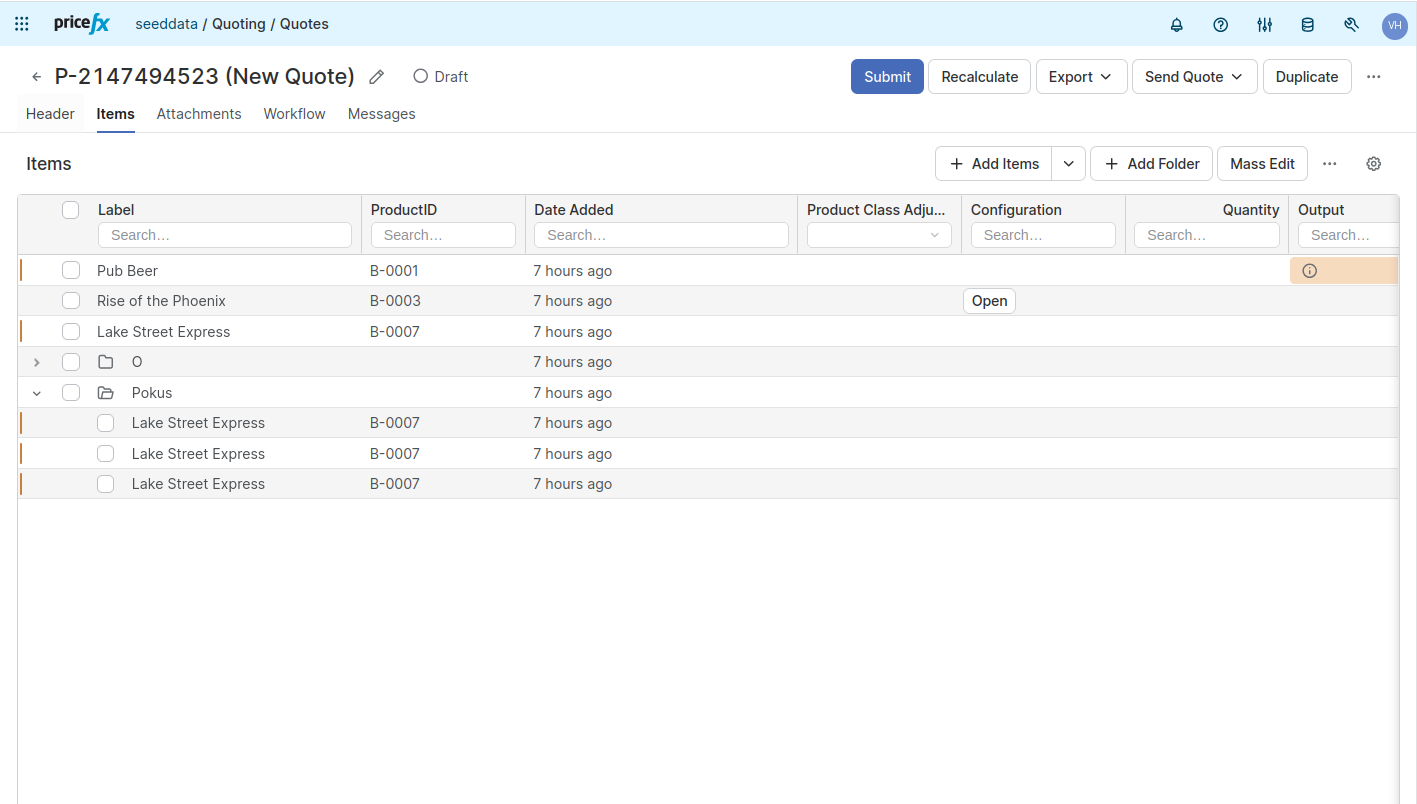Select the Rise of the Phoenix checkbox
The image size is (1417, 804).
(x=71, y=301)
